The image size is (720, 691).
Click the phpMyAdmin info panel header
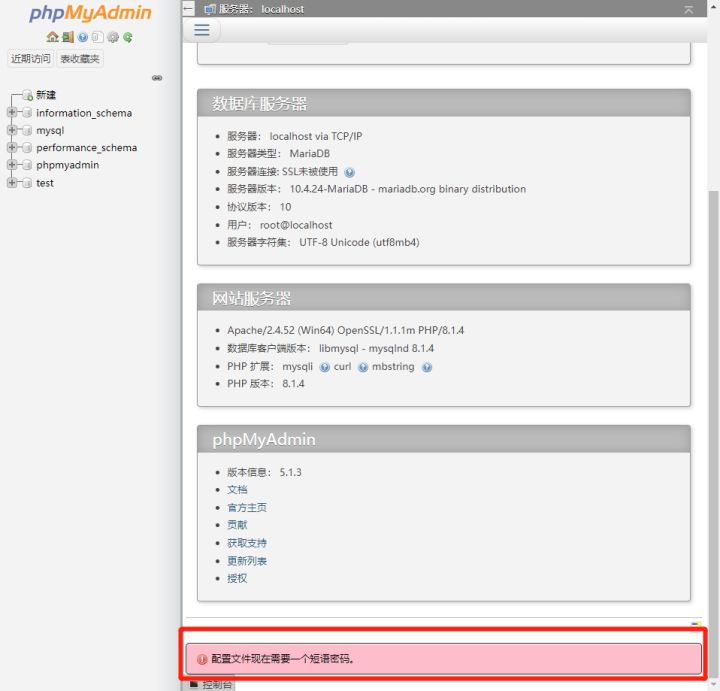click(444, 439)
